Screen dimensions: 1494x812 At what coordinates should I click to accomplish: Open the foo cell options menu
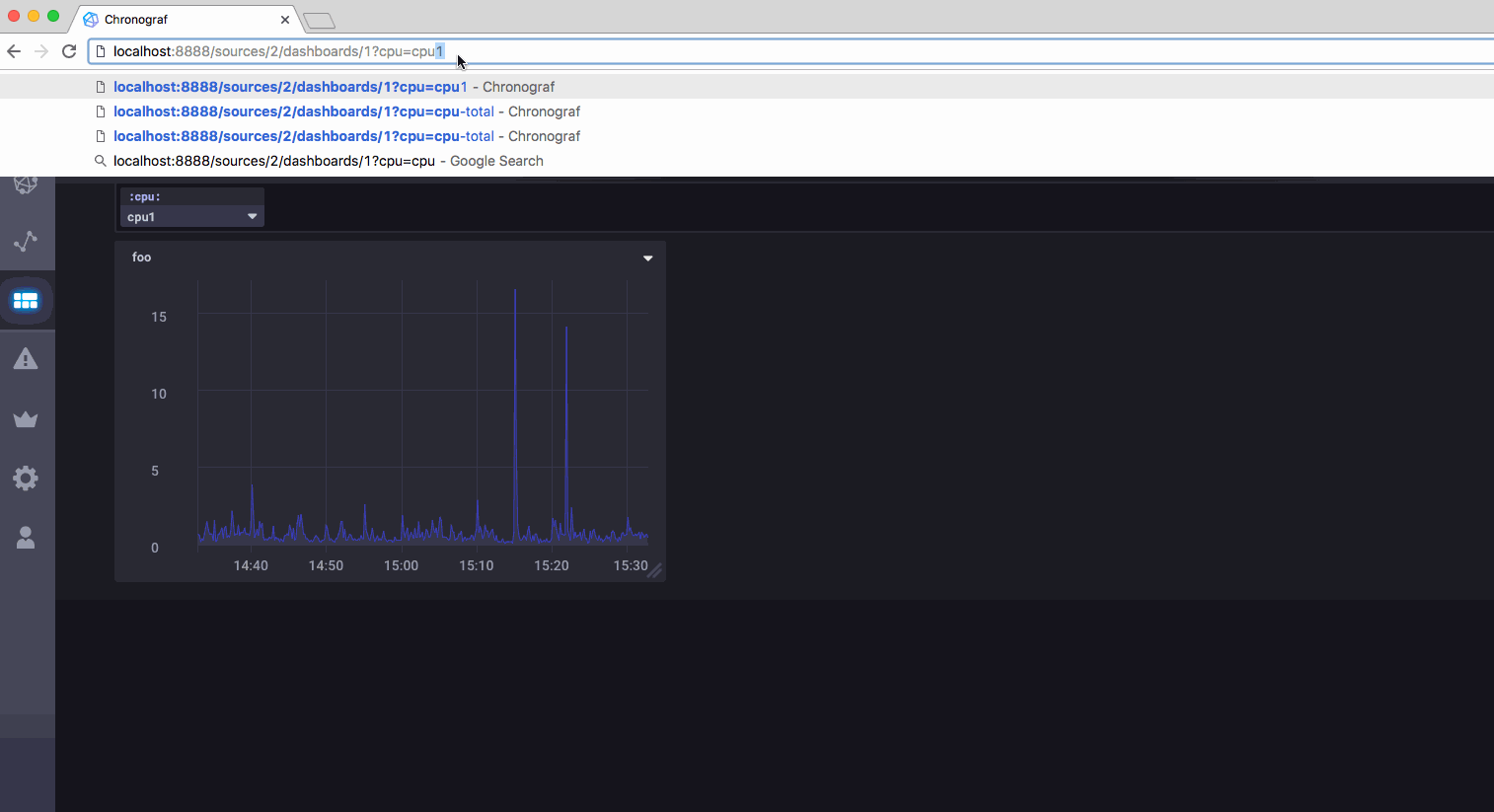pos(647,258)
